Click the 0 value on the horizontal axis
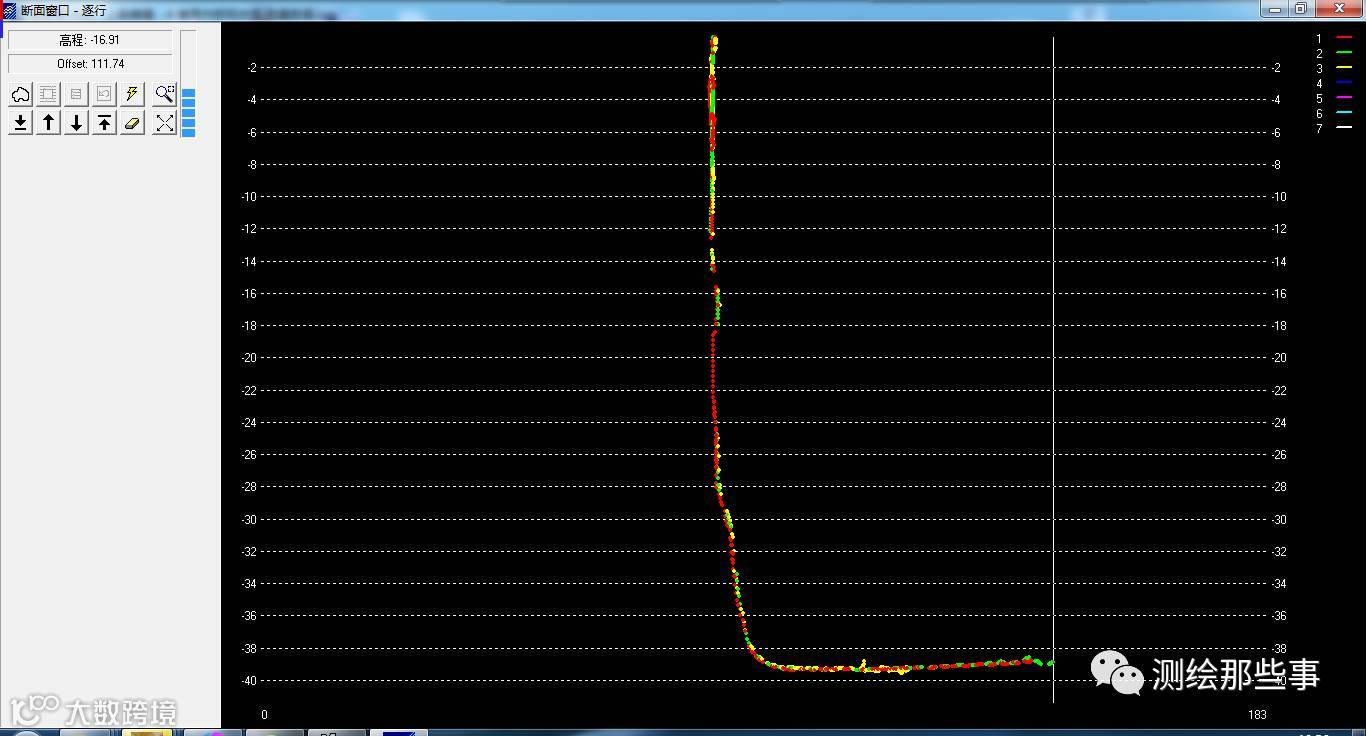This screenshot has width=1366, height=736. [264, 715]
